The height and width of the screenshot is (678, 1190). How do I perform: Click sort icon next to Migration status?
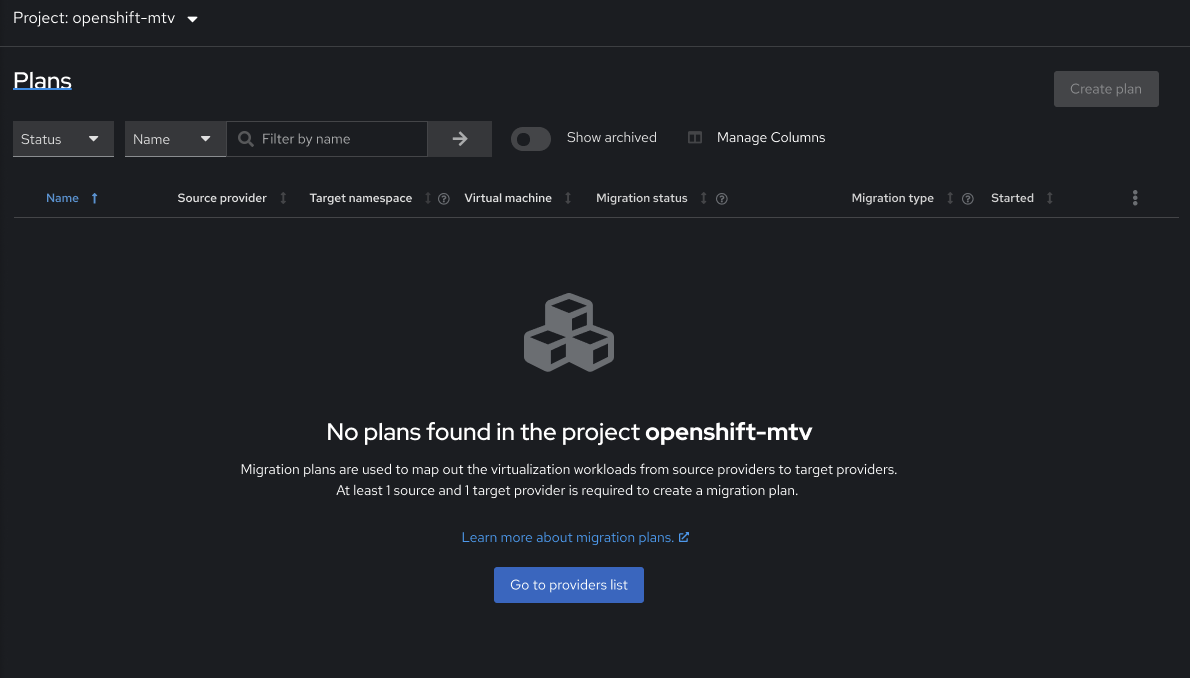704,198
